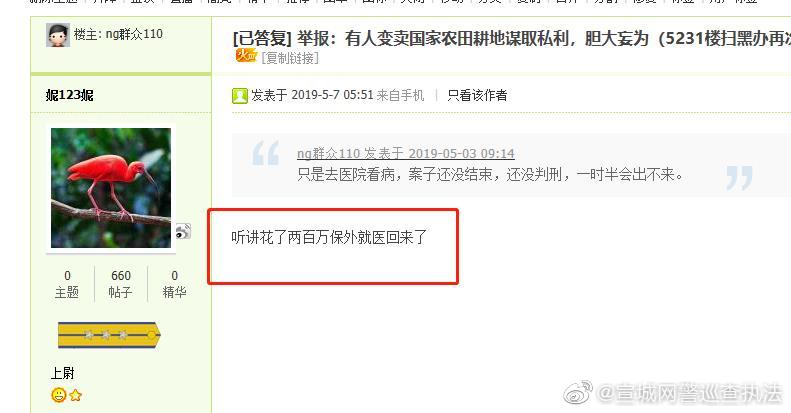
Task: Copy thread link via 复制链接
Action: [x=290, y=58]
